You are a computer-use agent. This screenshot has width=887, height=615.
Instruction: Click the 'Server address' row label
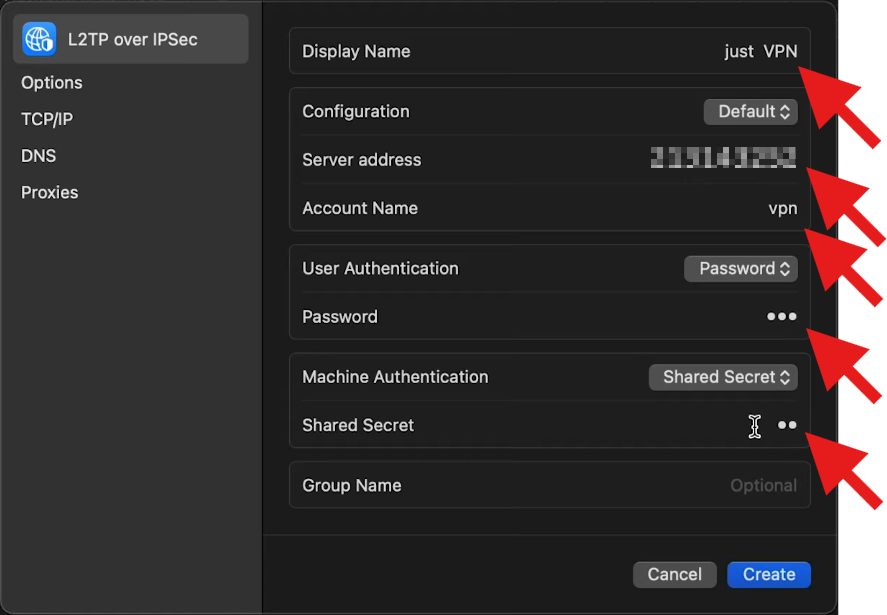(x=361, y=160)
